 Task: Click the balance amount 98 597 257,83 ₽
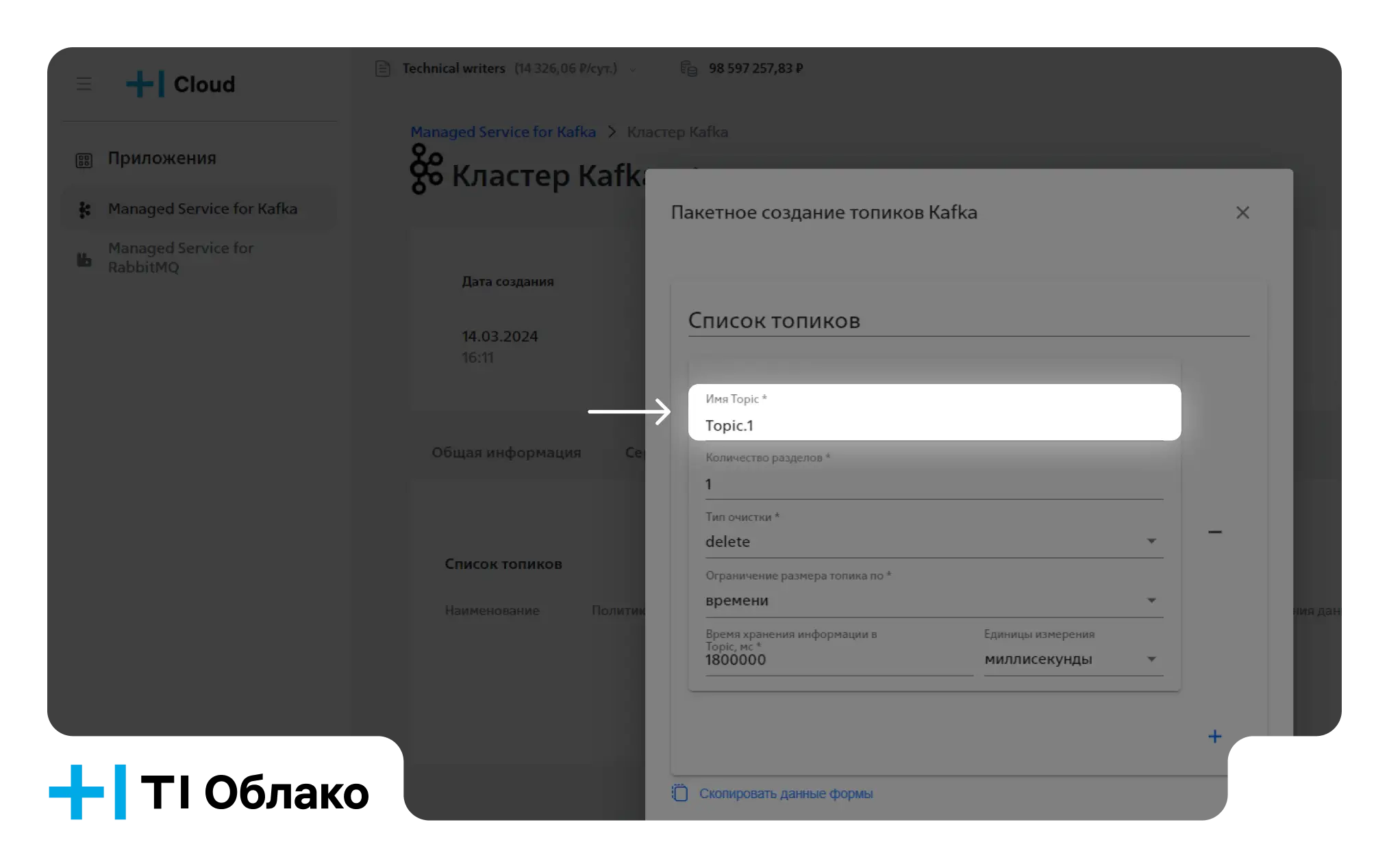pyautogui.click(x=755, y=68)
